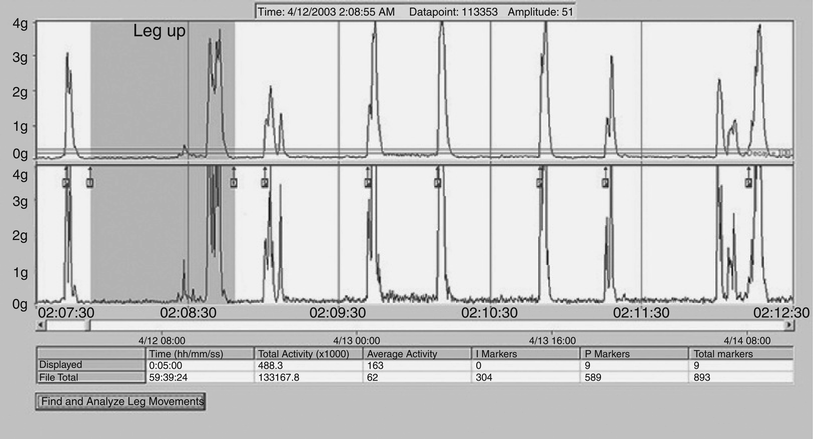Click the 4/13 00:00 overview date tick

[x=357, y=341]
